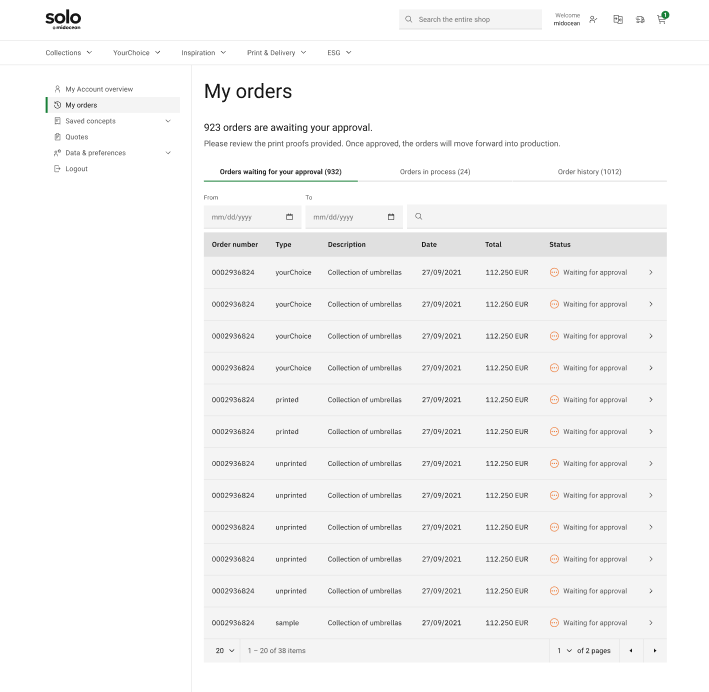
Task: Expand the Print & Delivery menu
Action: coord(276,52)
